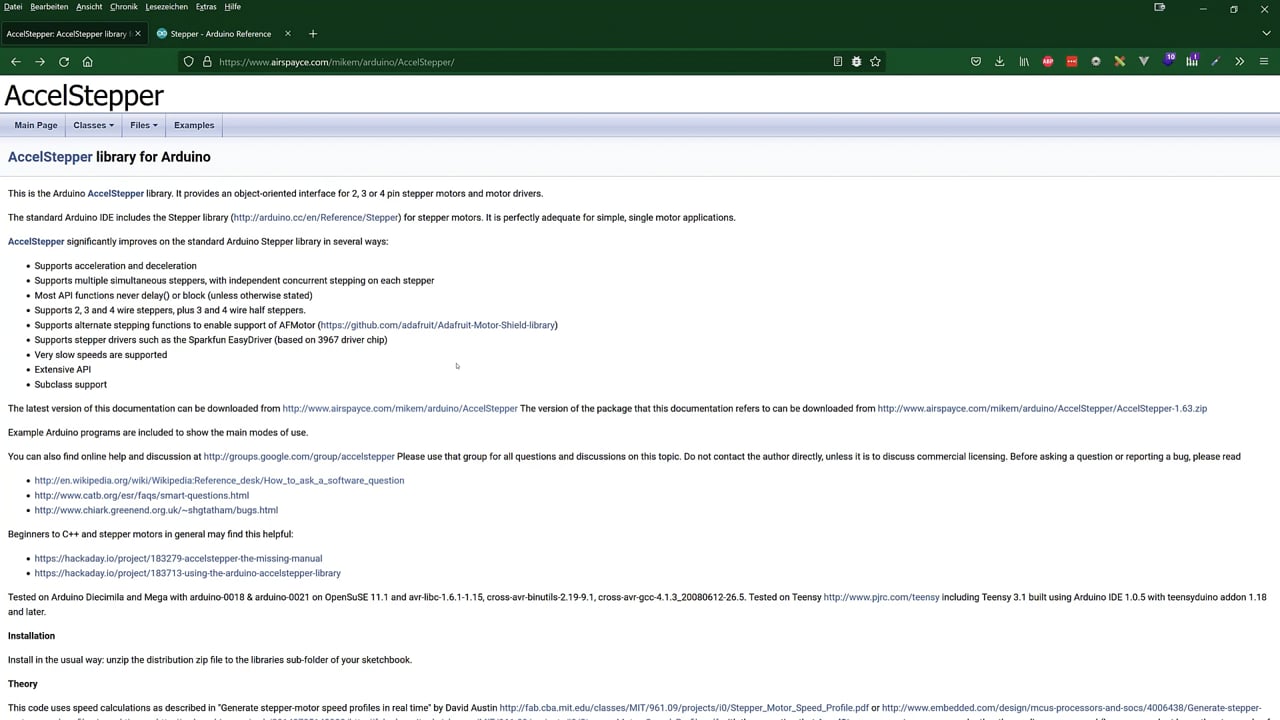This screenshot has height=720, width=1280.
Task: Expand the Classes dropdown menu
Action: (93, 125)
